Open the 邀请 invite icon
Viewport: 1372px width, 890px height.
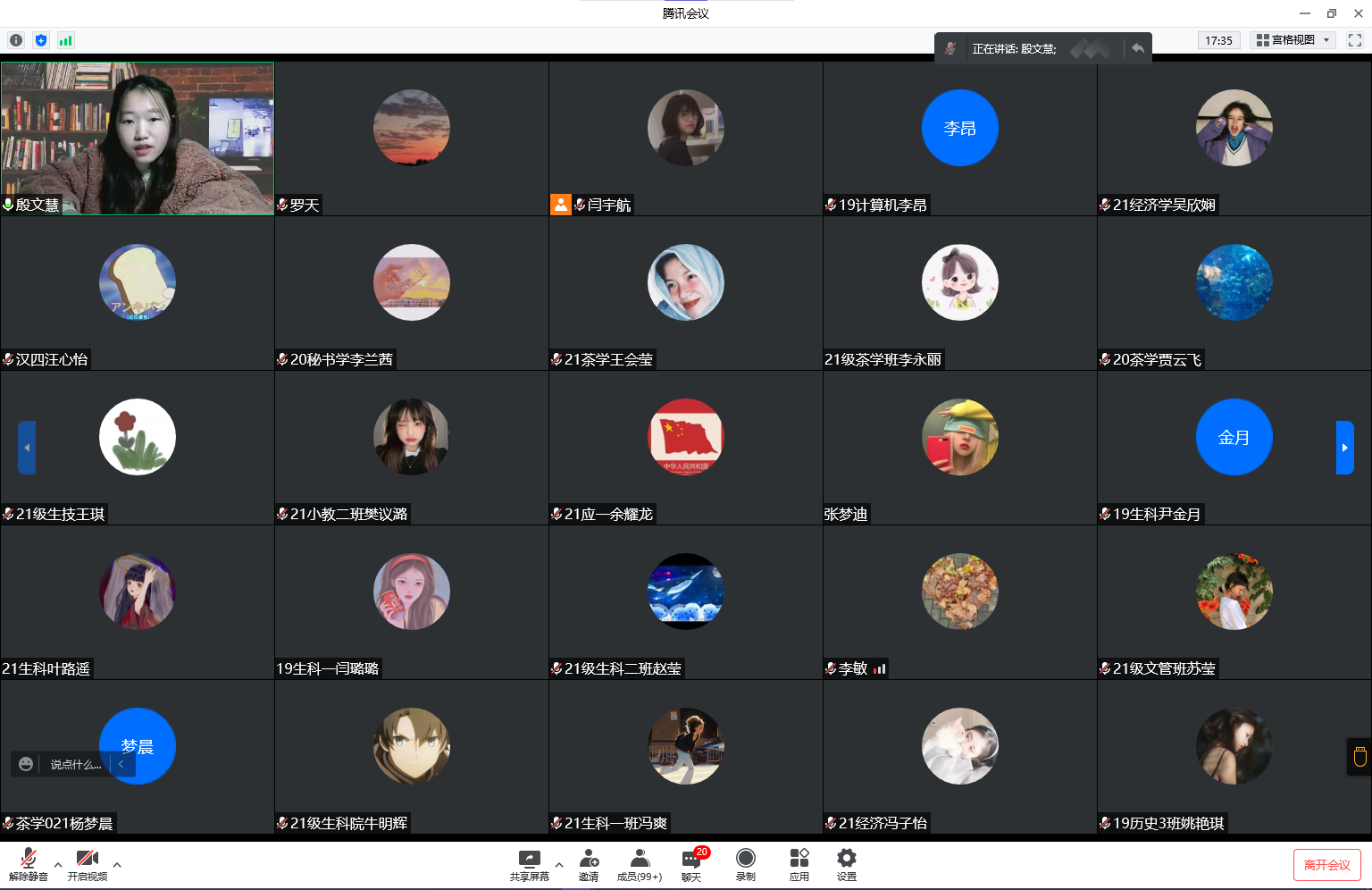pyautogui.click(x=589, y=864)
